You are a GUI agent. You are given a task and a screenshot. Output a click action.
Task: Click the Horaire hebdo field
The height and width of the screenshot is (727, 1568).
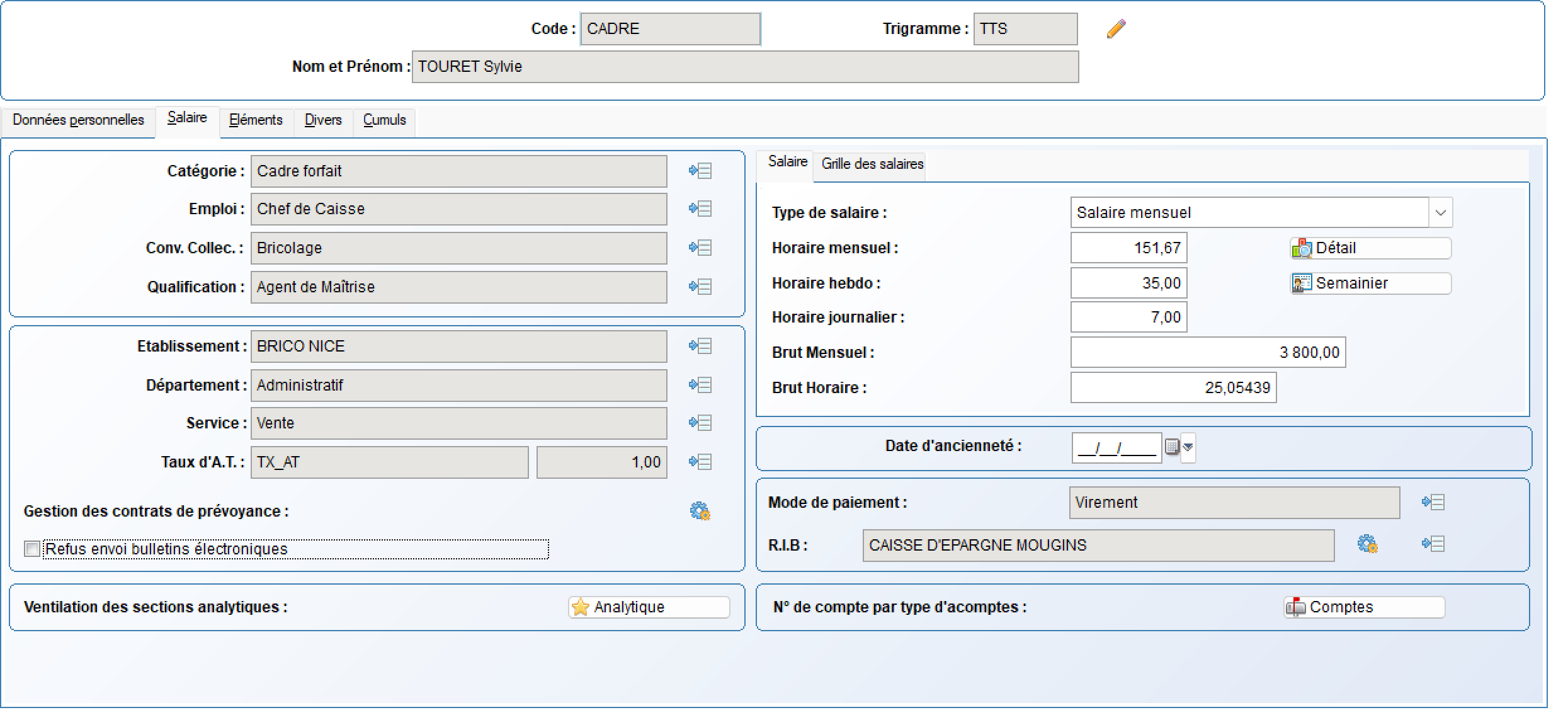pos(1129,283)
